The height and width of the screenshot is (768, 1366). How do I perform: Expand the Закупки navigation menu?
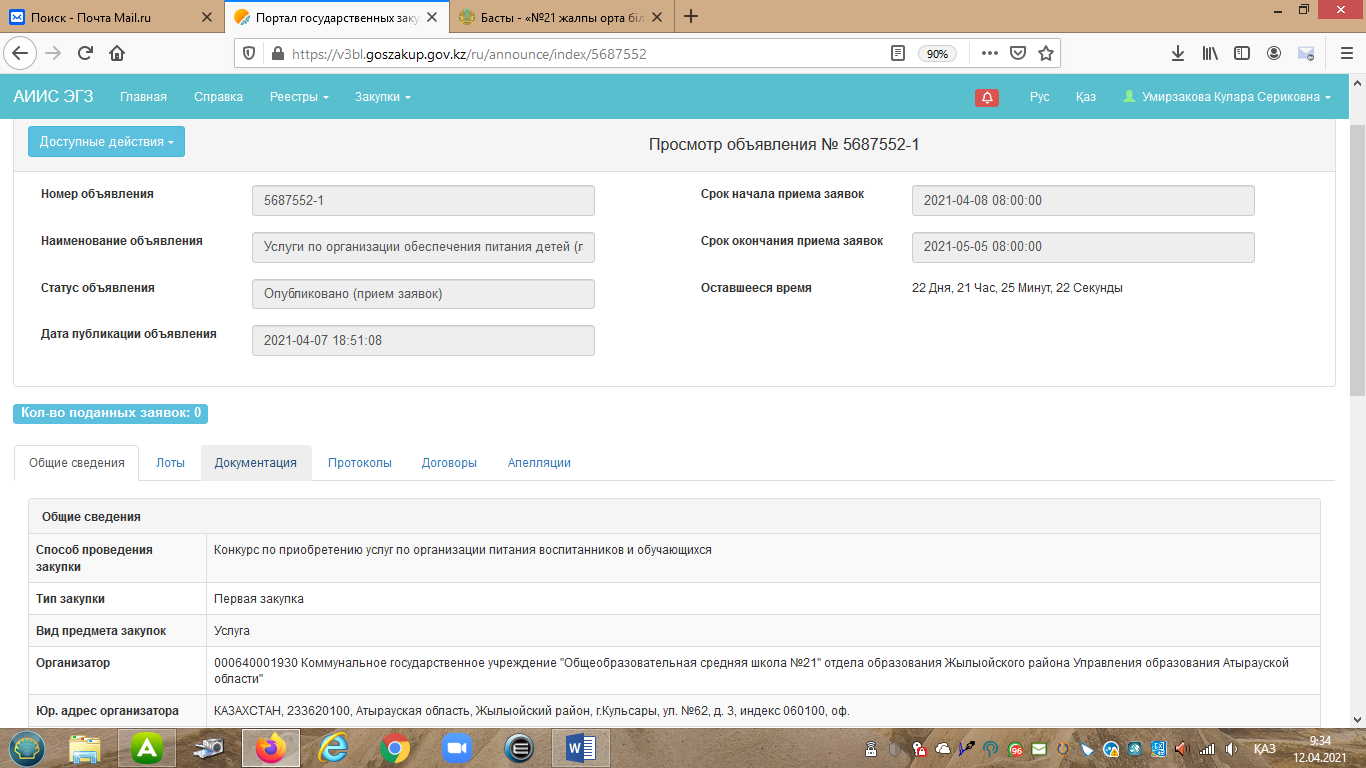[382, 97]
